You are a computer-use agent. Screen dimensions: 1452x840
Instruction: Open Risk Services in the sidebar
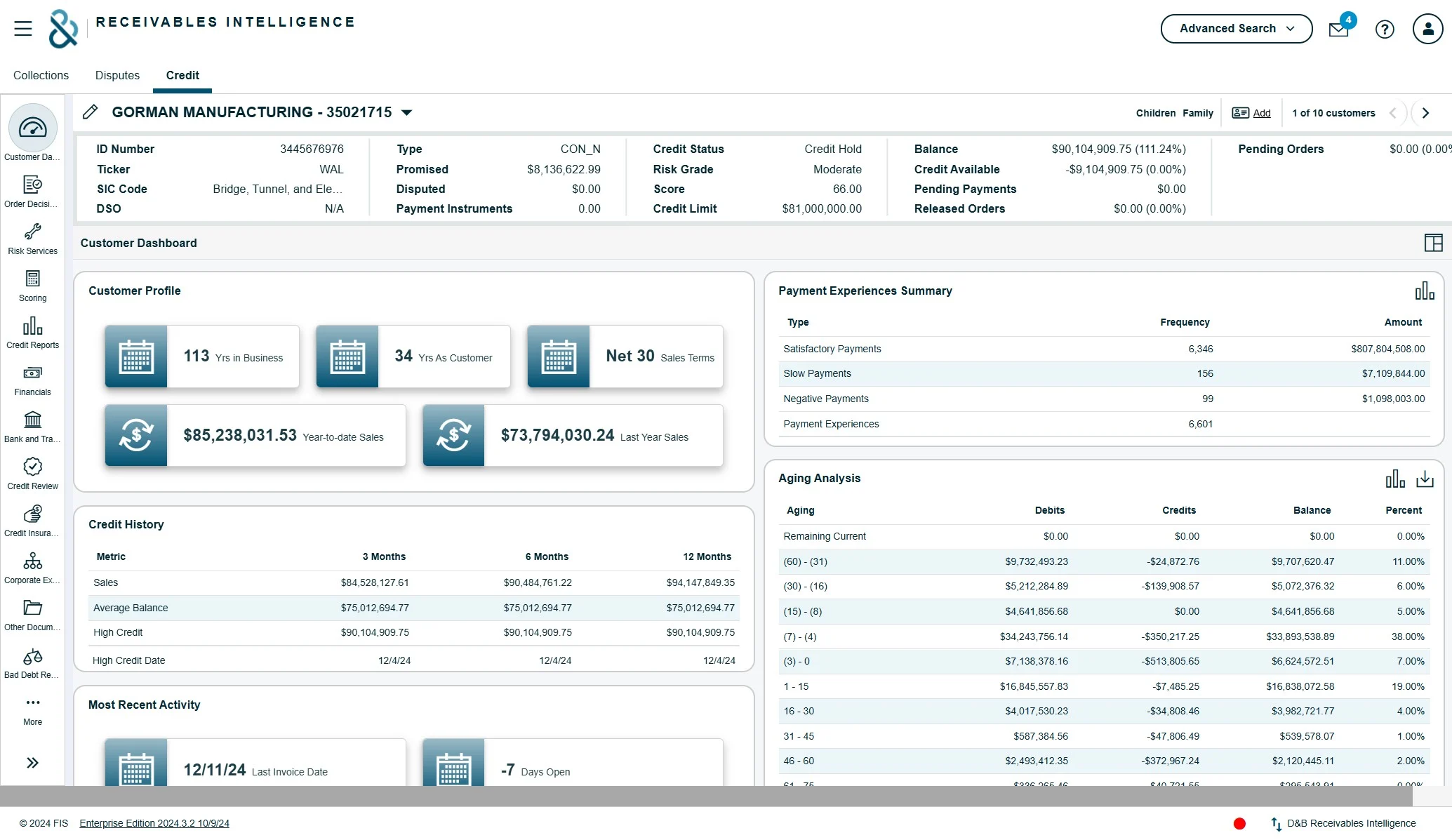[x=32, y=239]
